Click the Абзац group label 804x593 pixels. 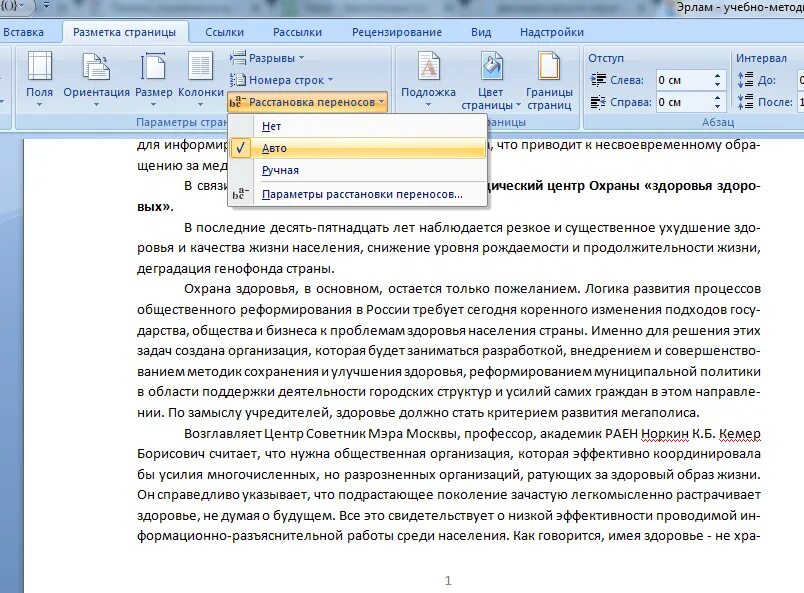(x=718, y=123)
